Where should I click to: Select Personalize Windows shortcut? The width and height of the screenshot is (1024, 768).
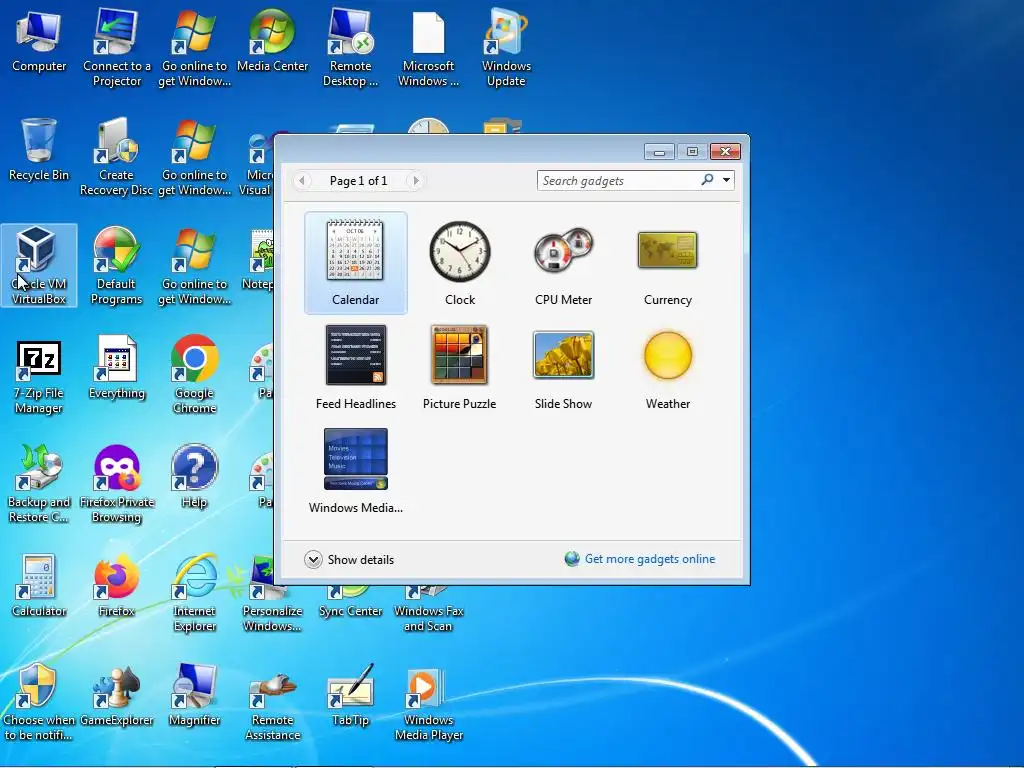tap(272, 611)
